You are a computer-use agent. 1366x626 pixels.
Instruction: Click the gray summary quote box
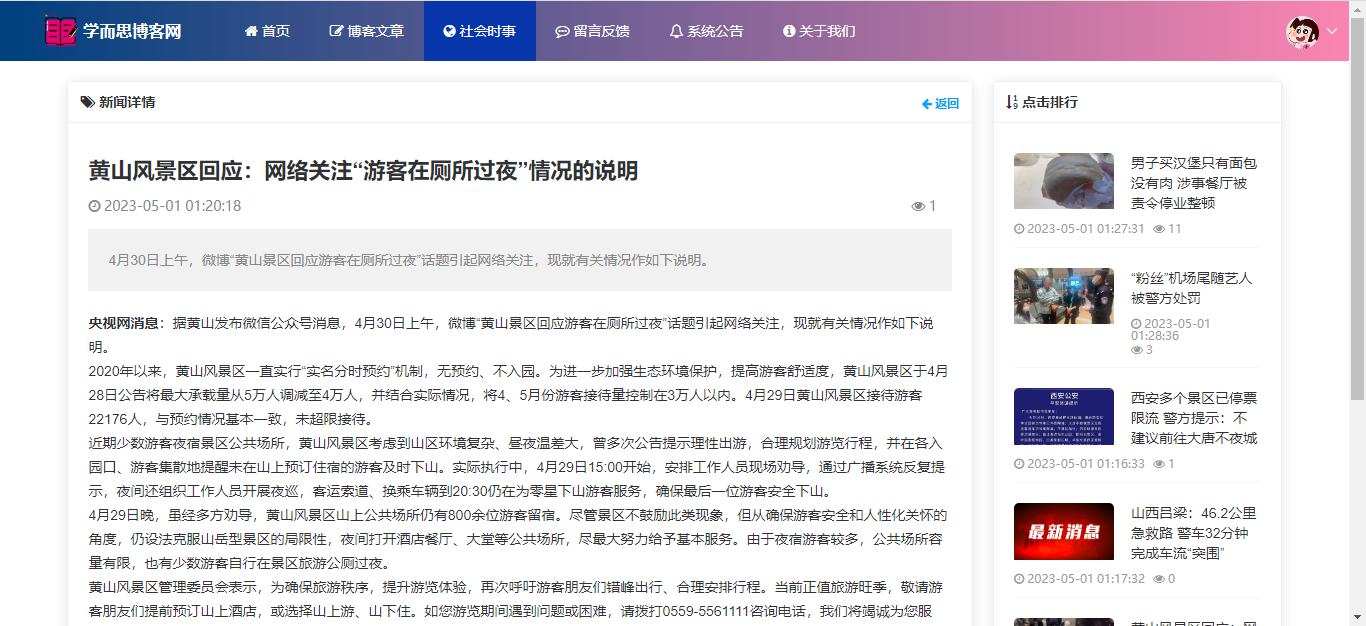tap(520, 260)
